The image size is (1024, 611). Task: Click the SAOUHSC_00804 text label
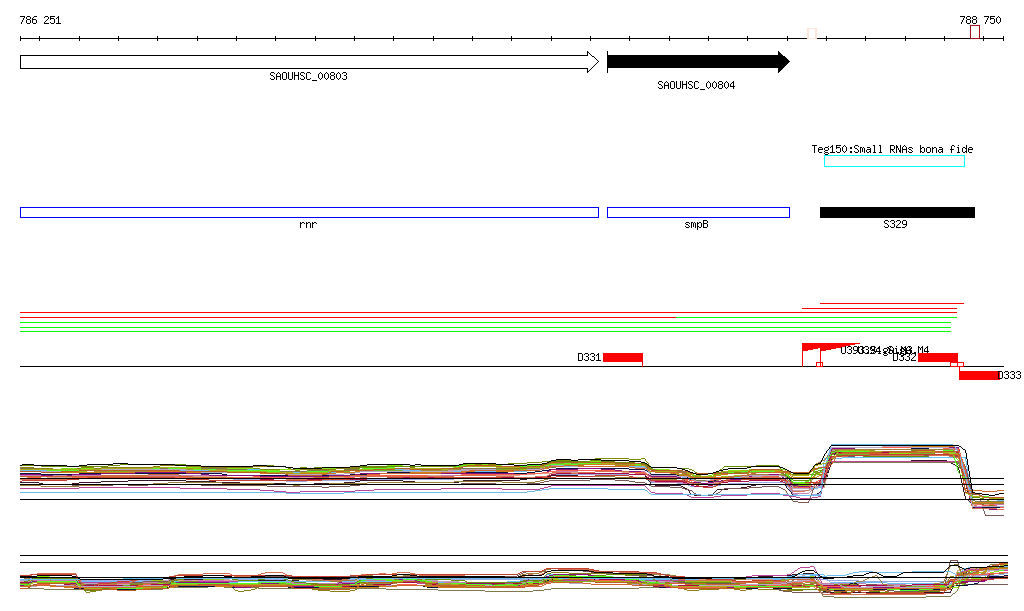(696, 86)
